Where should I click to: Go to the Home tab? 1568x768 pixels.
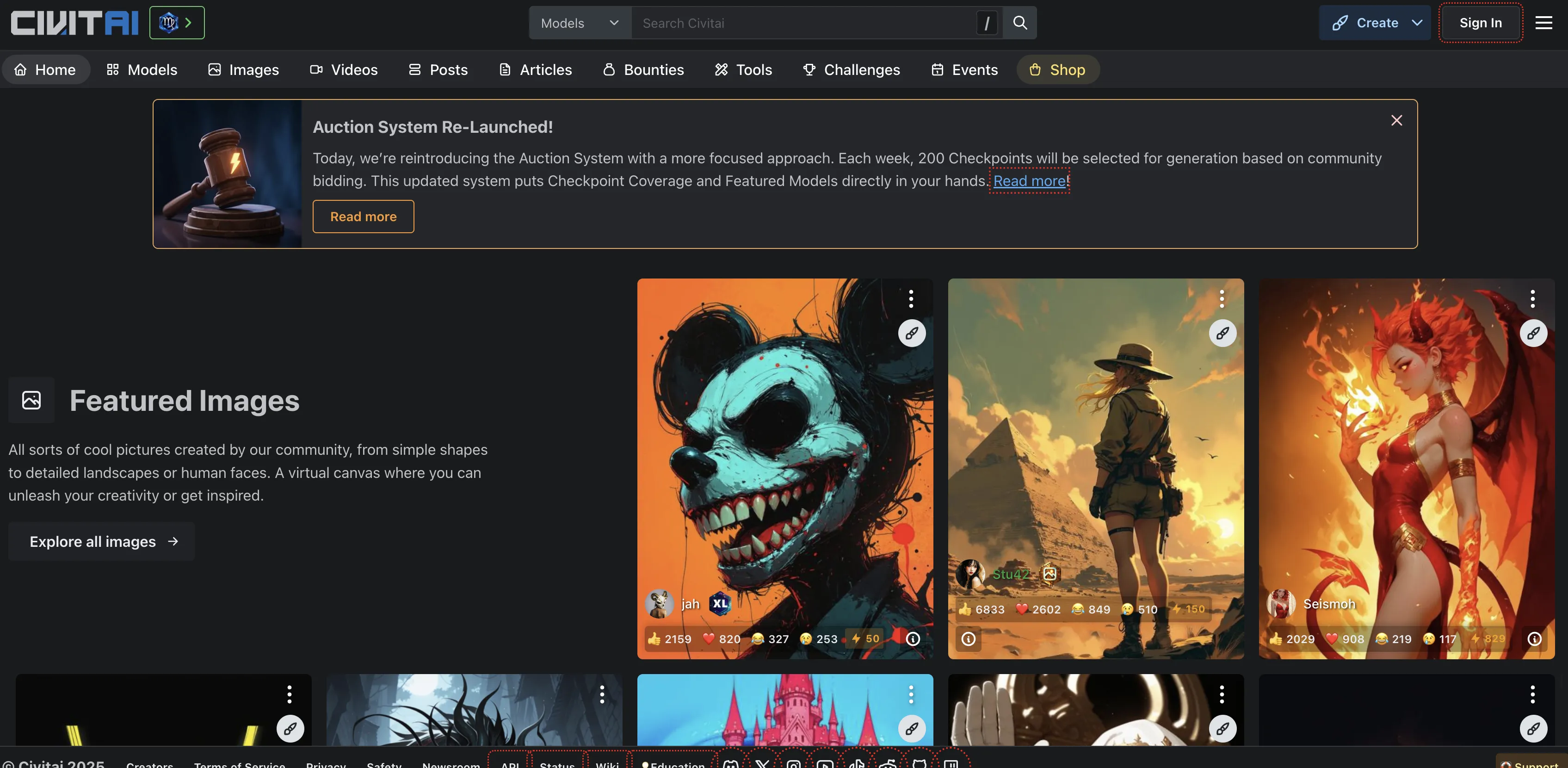(46, 69)
